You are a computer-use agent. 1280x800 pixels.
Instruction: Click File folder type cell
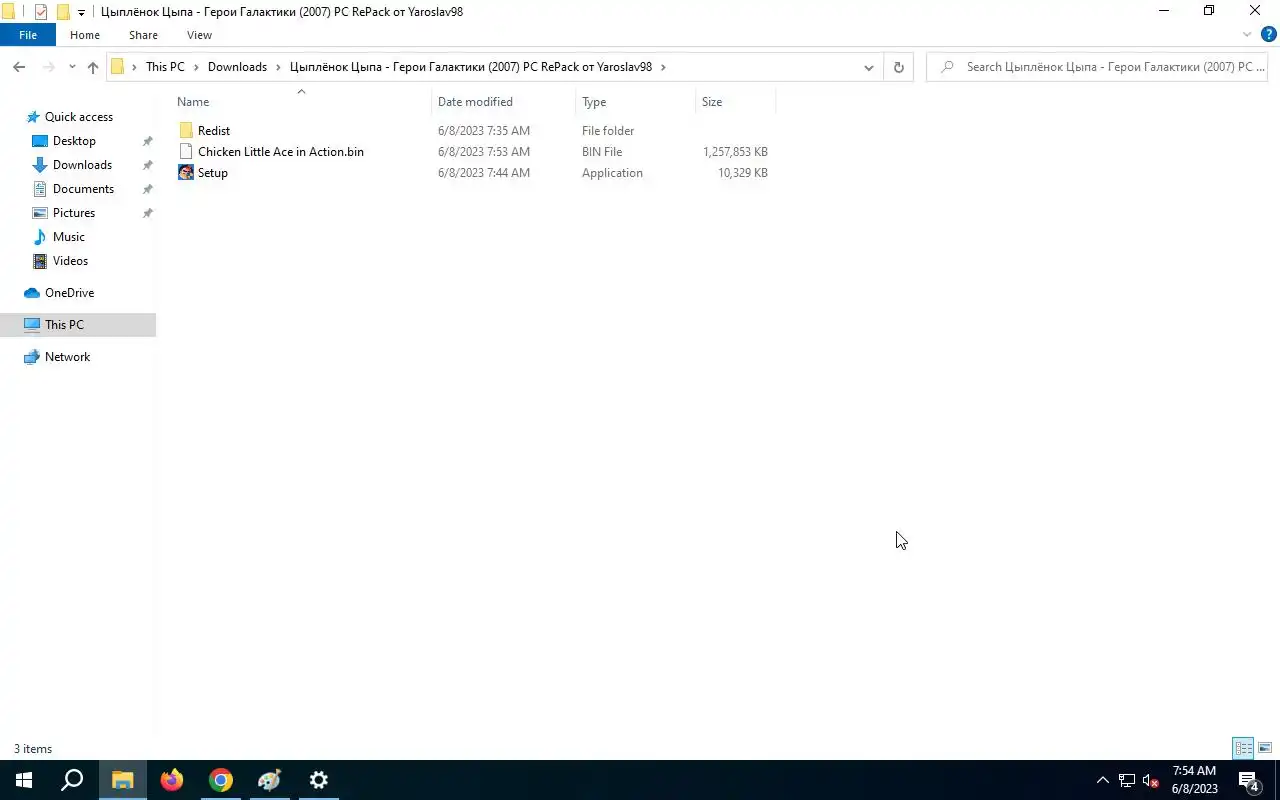[x=608, y=131]
